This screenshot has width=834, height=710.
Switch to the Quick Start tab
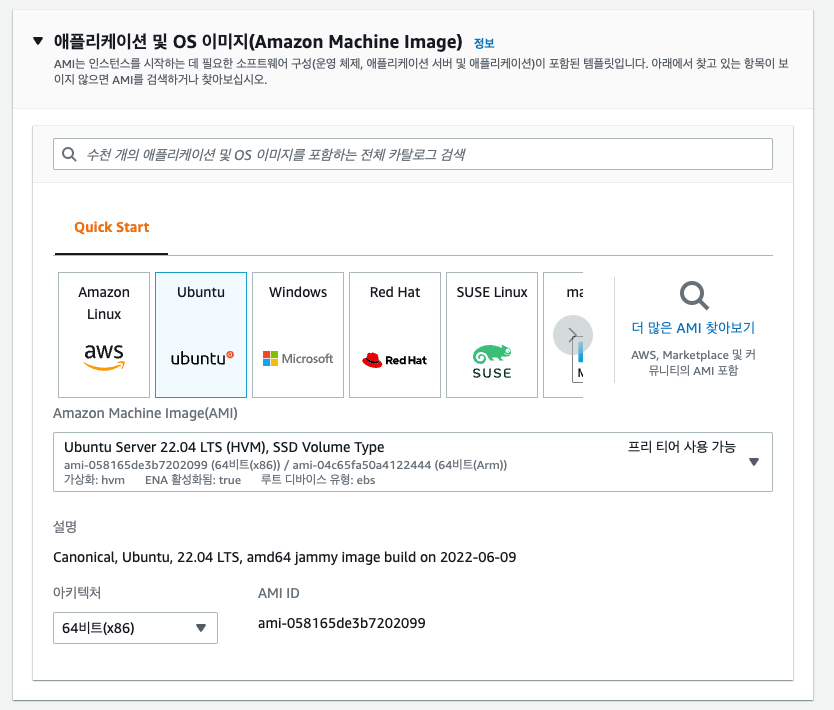coord(112,227)
